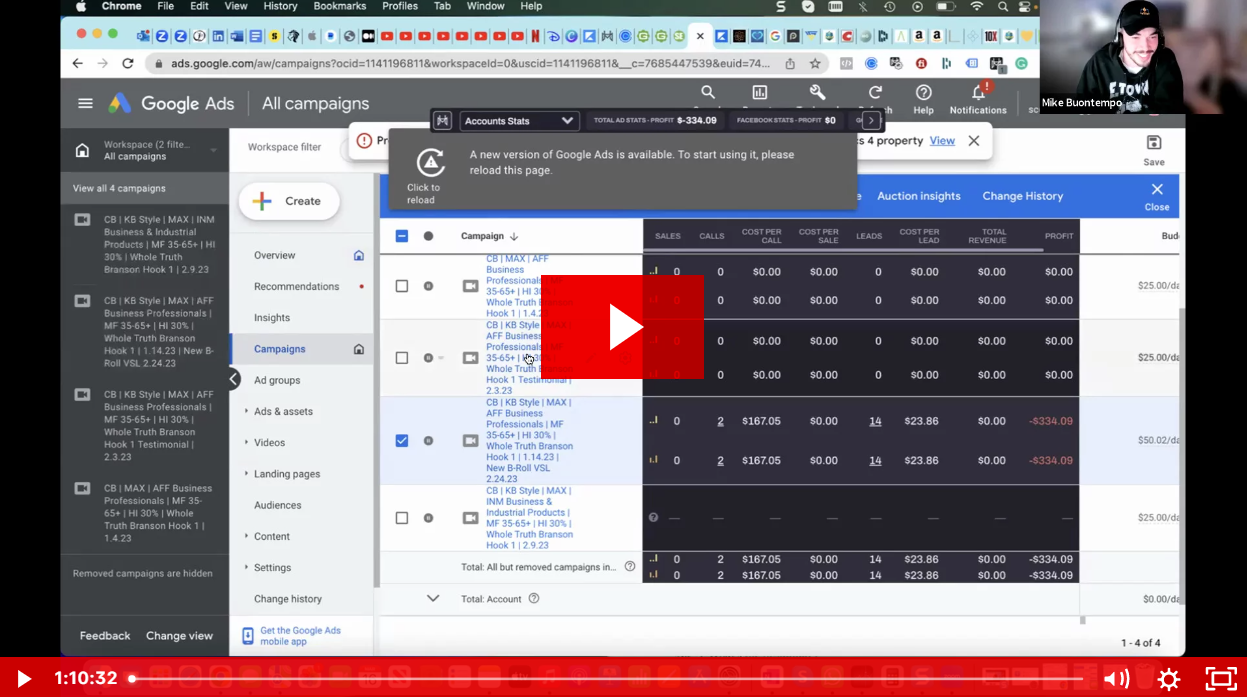Viewport: 1247px width, 697px height.
Task: Check the INM Business & Industrial campaign checkbox
Action: pyautogui.click(x=402, y=518)
